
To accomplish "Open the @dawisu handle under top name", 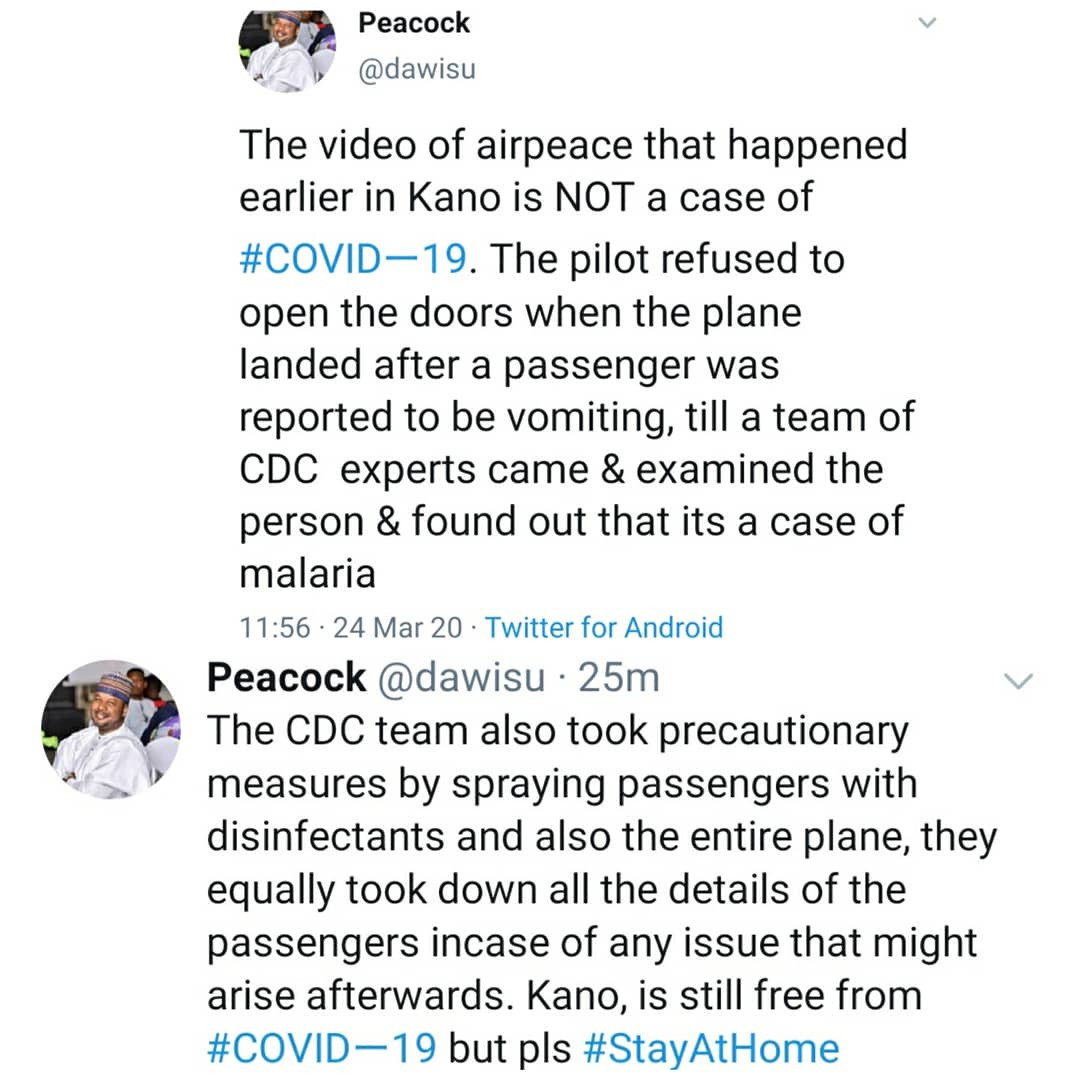I will pos(417,69).
